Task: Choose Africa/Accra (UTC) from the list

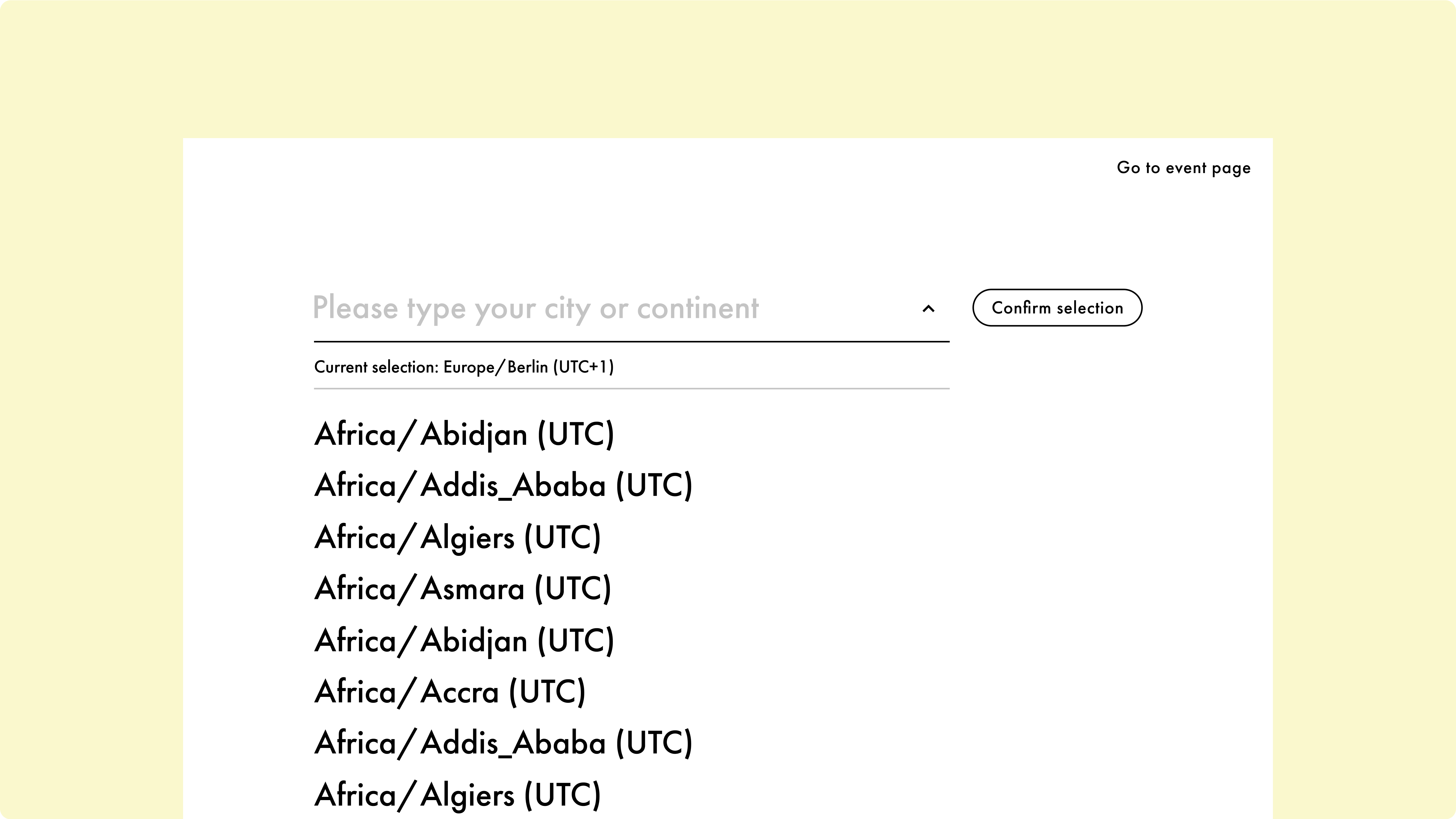Action: [x=450, y=692]
